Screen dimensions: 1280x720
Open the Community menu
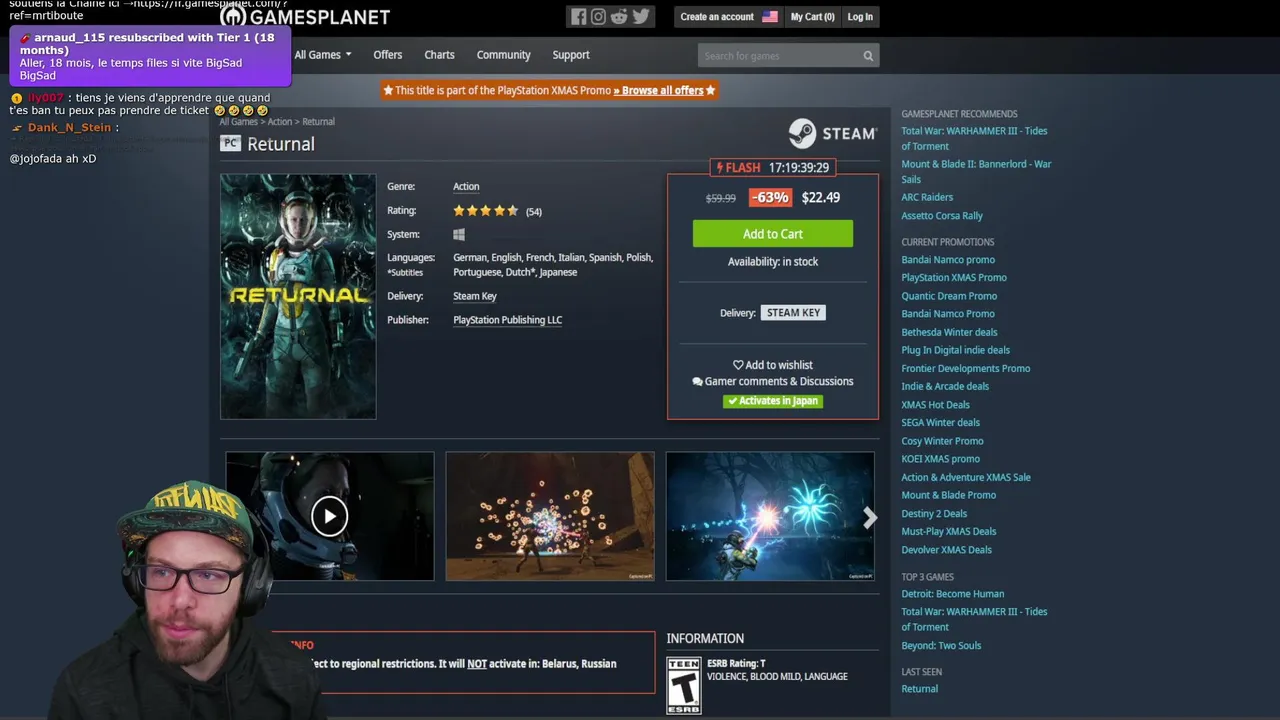coord(503,55)
